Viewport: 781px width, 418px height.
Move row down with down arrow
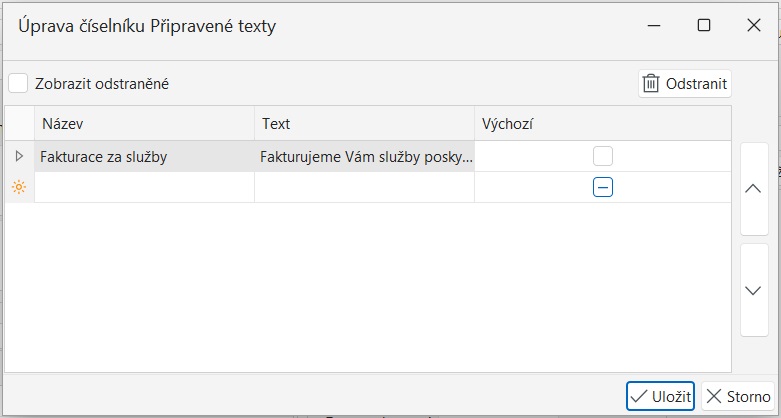[x=754, y=290]
